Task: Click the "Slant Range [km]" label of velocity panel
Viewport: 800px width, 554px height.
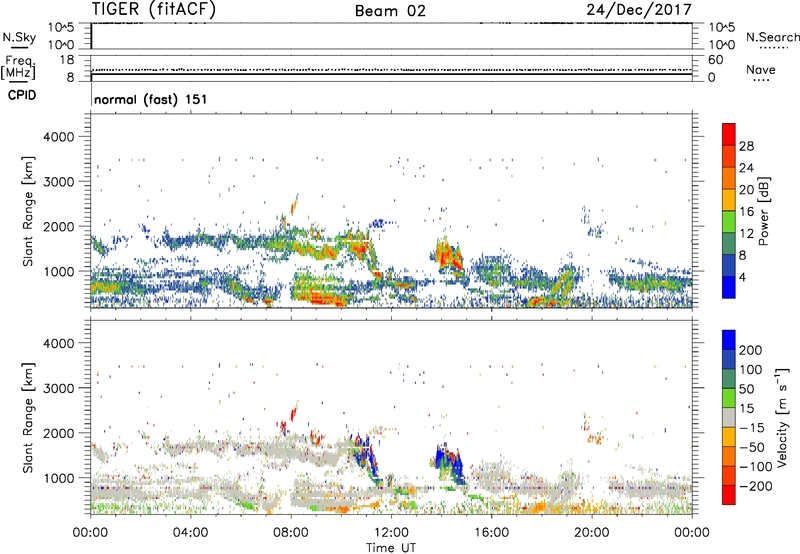Action: 28,418
